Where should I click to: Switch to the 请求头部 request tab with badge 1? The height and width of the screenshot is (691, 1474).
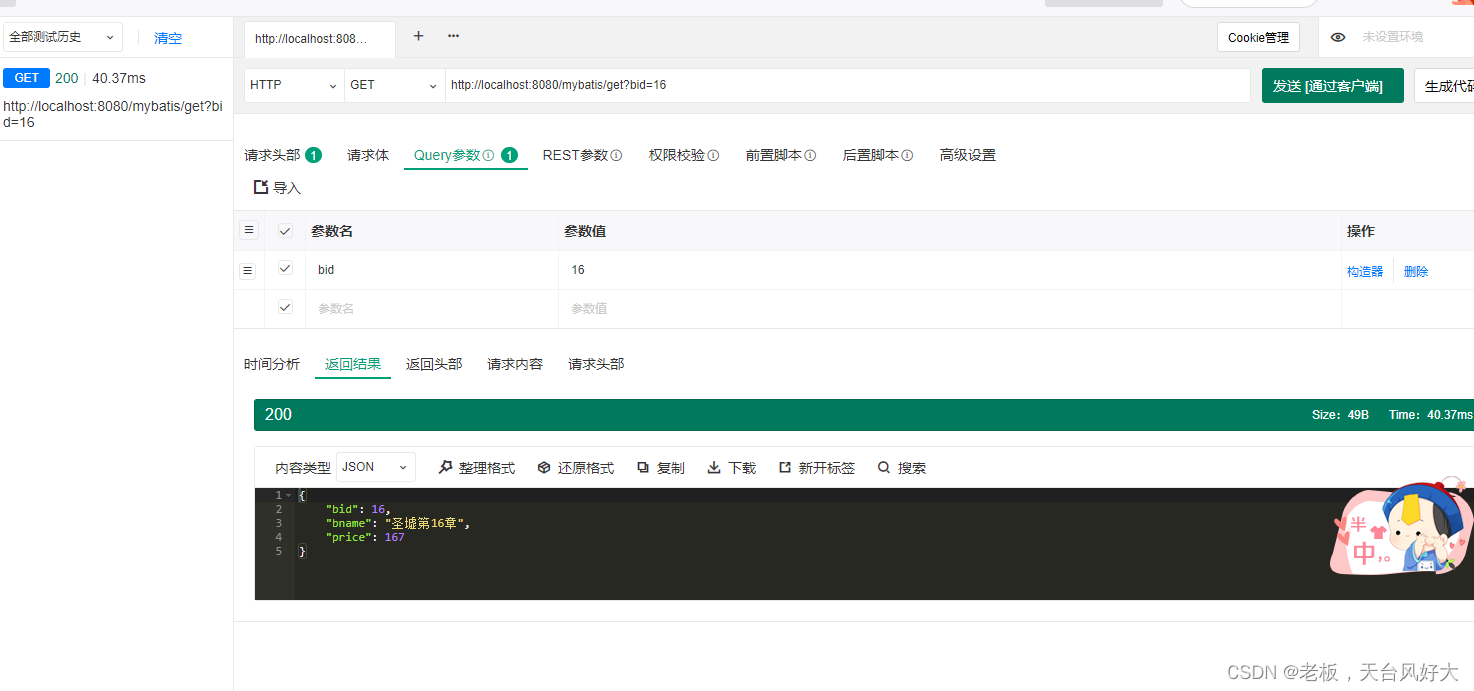click(283, 155)
